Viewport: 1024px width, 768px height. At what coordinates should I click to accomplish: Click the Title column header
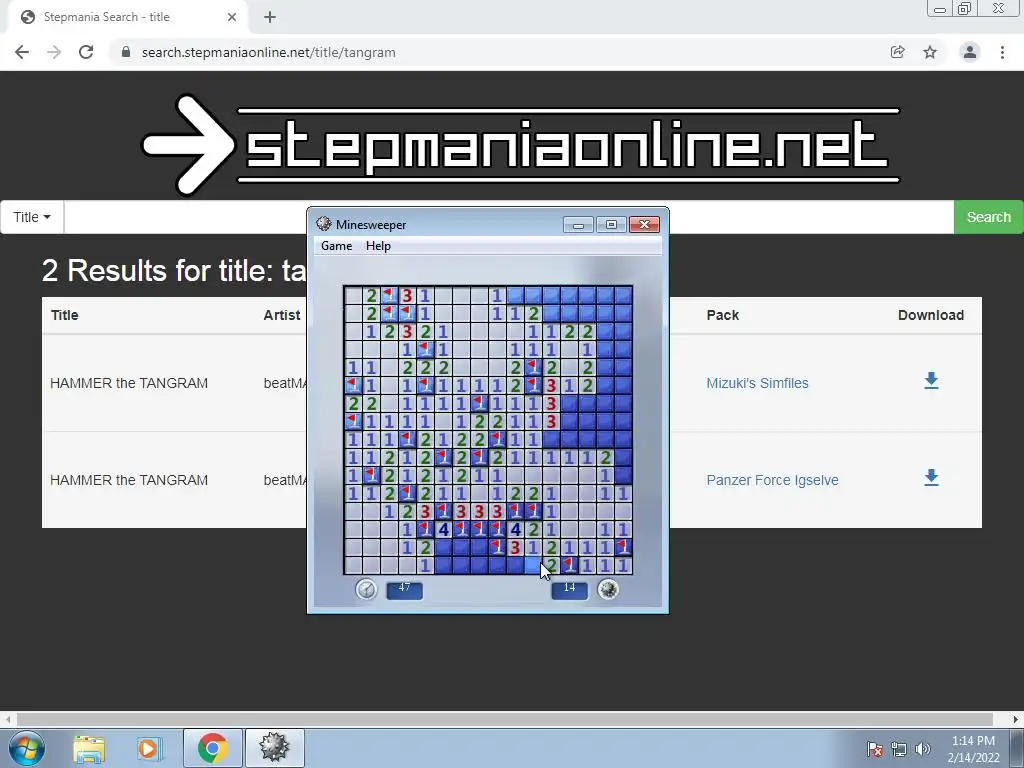pos(65,315)
